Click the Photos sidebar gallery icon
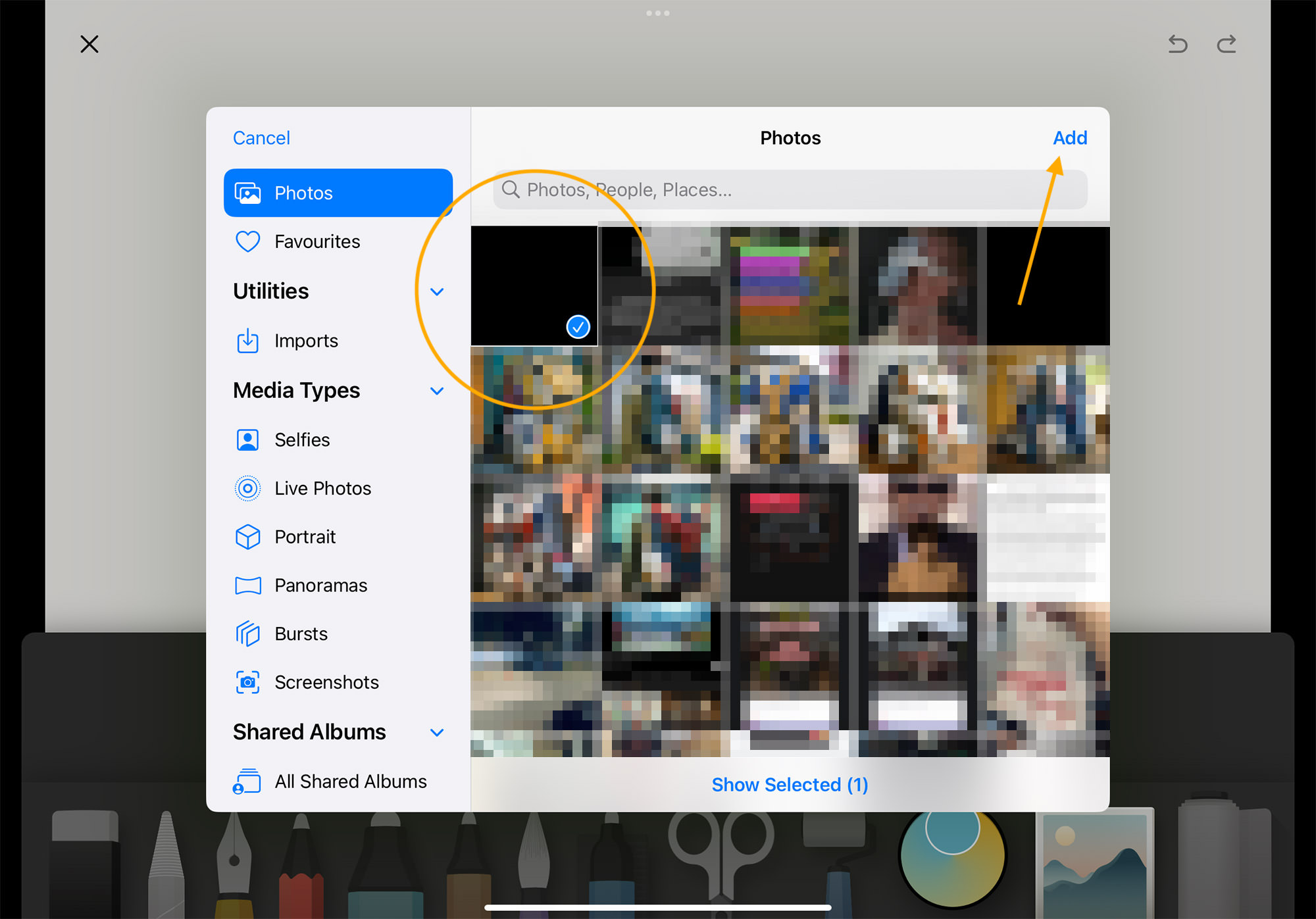The height and width of the screenshot is (919, 1316). [x=248, y=193]
